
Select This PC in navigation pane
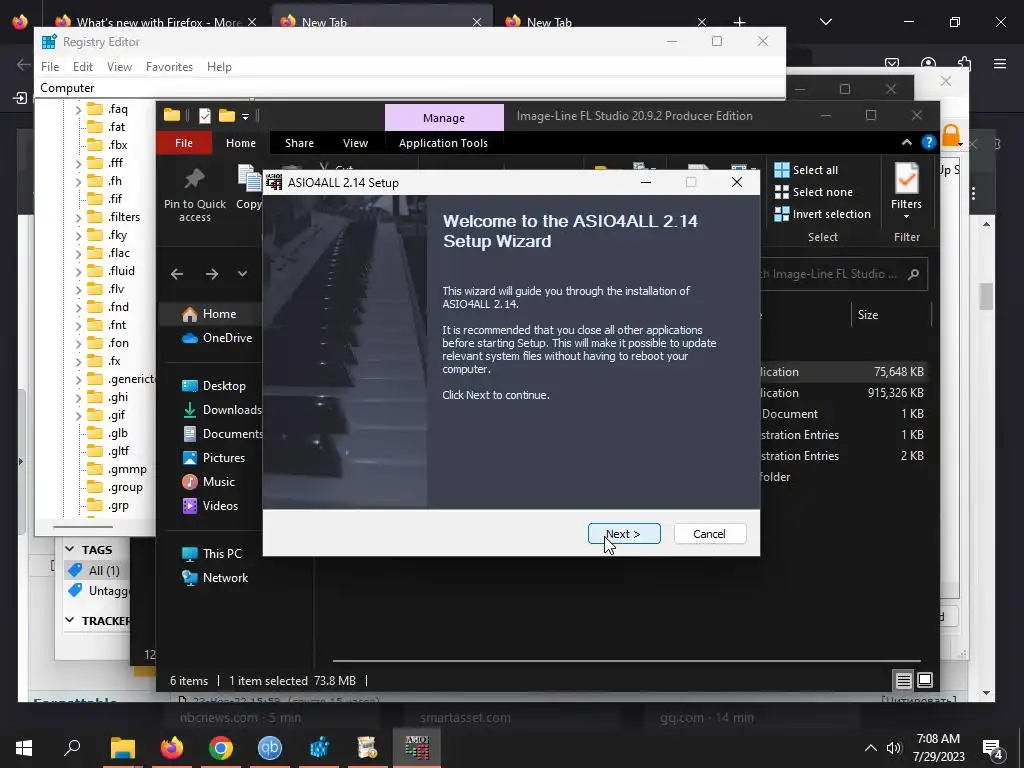click(212, 554)
